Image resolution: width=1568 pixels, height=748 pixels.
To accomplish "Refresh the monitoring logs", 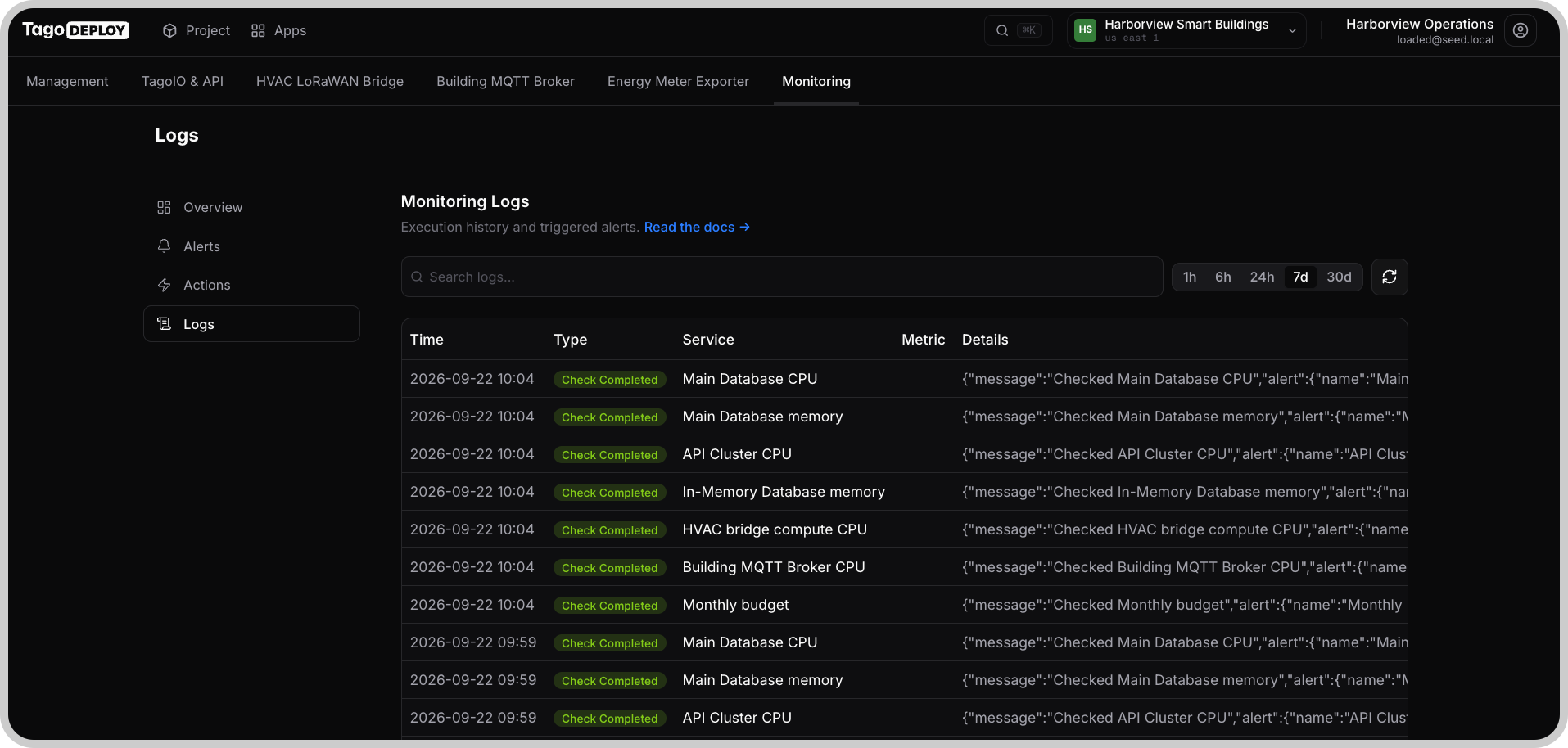I will (1390, 277).
